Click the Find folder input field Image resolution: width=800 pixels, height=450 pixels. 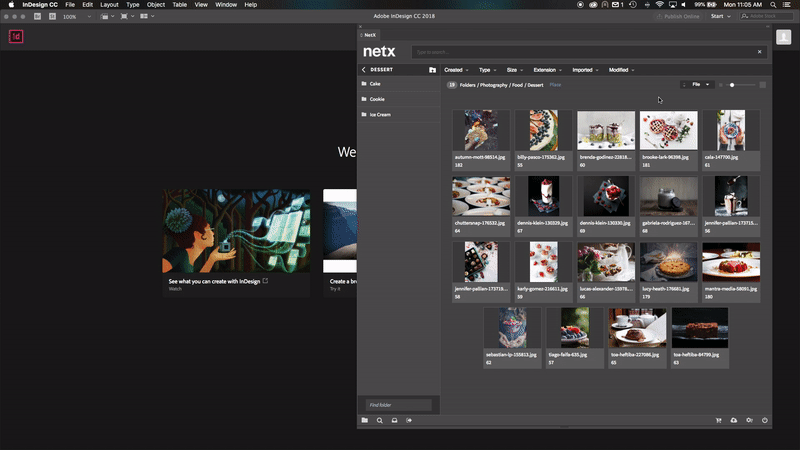[399, 405]
